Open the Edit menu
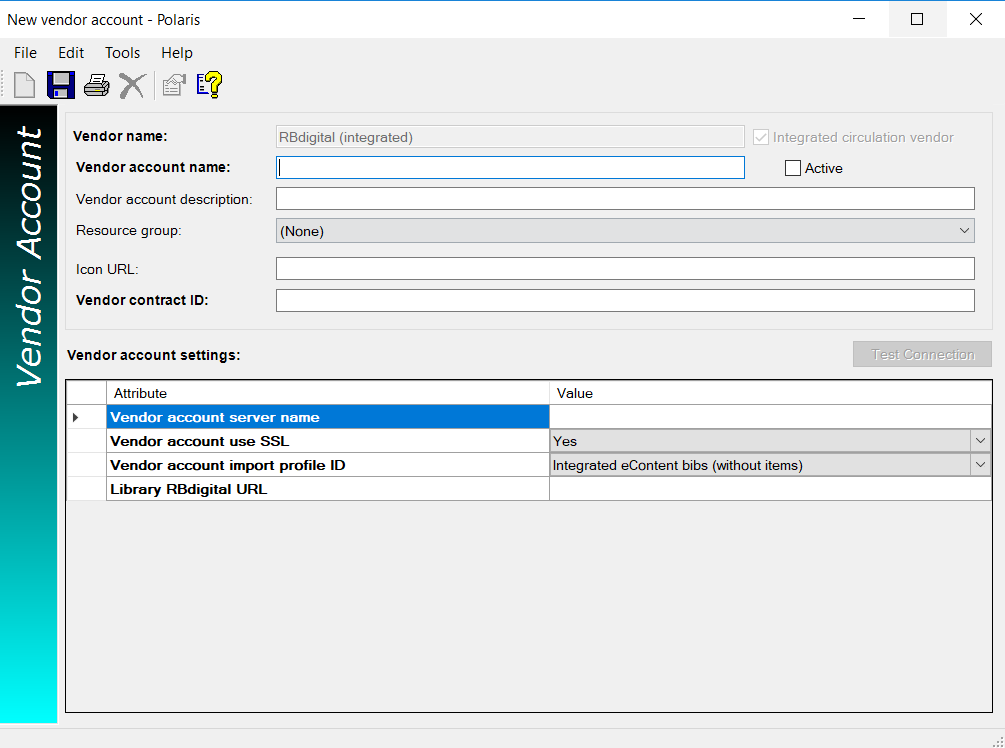Image resolution: width=1005 pixels, height=748 pixels. pos(71,53)
